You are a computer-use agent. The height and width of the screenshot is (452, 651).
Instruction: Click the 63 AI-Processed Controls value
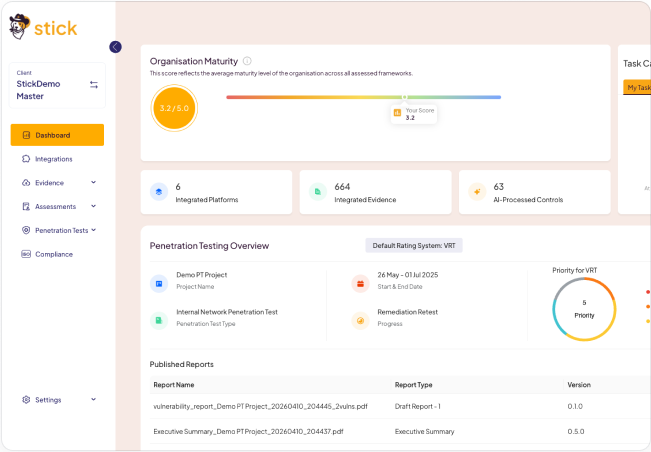(499, 187)
